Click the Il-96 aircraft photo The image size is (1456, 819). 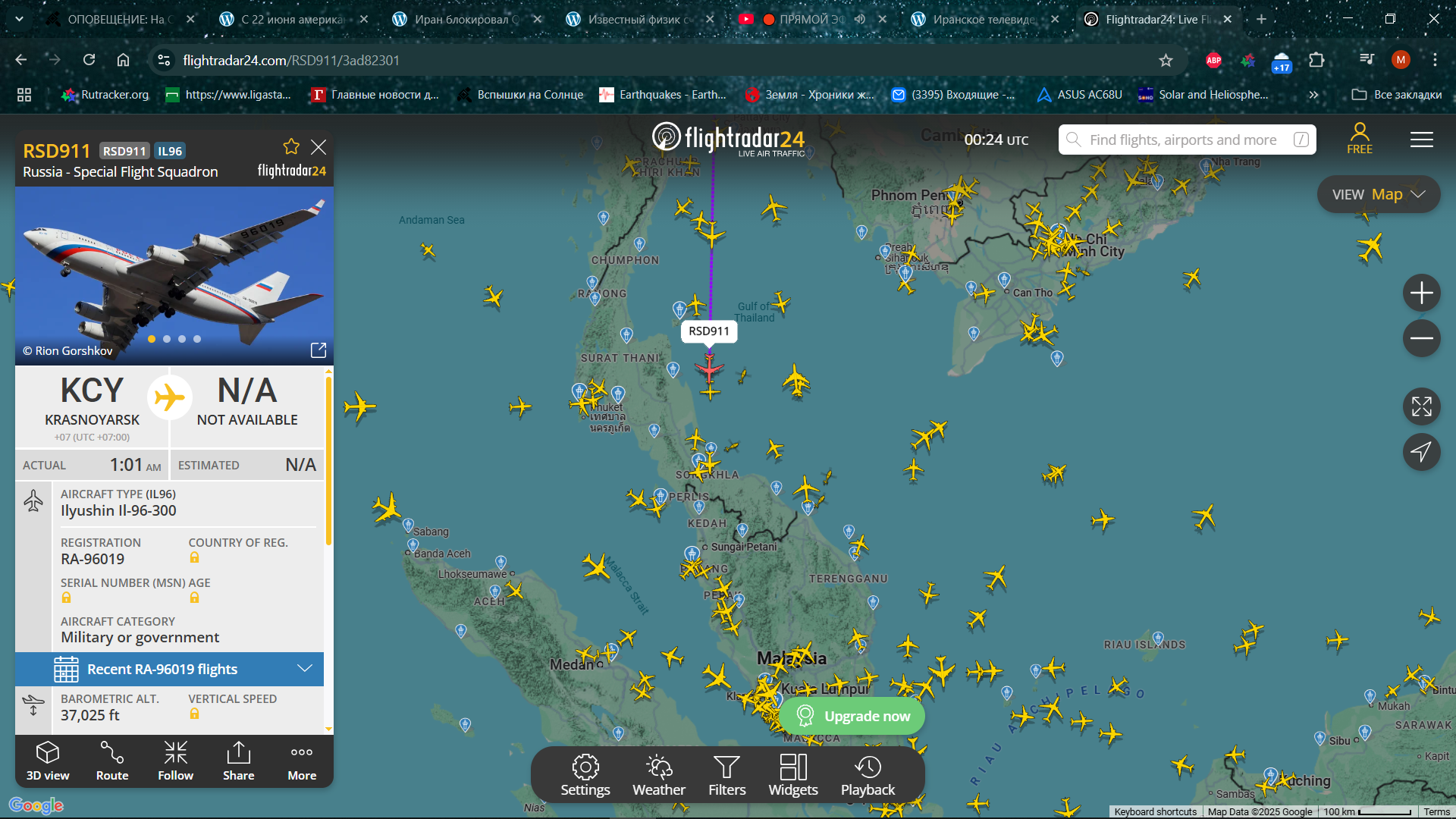[174, 276]
